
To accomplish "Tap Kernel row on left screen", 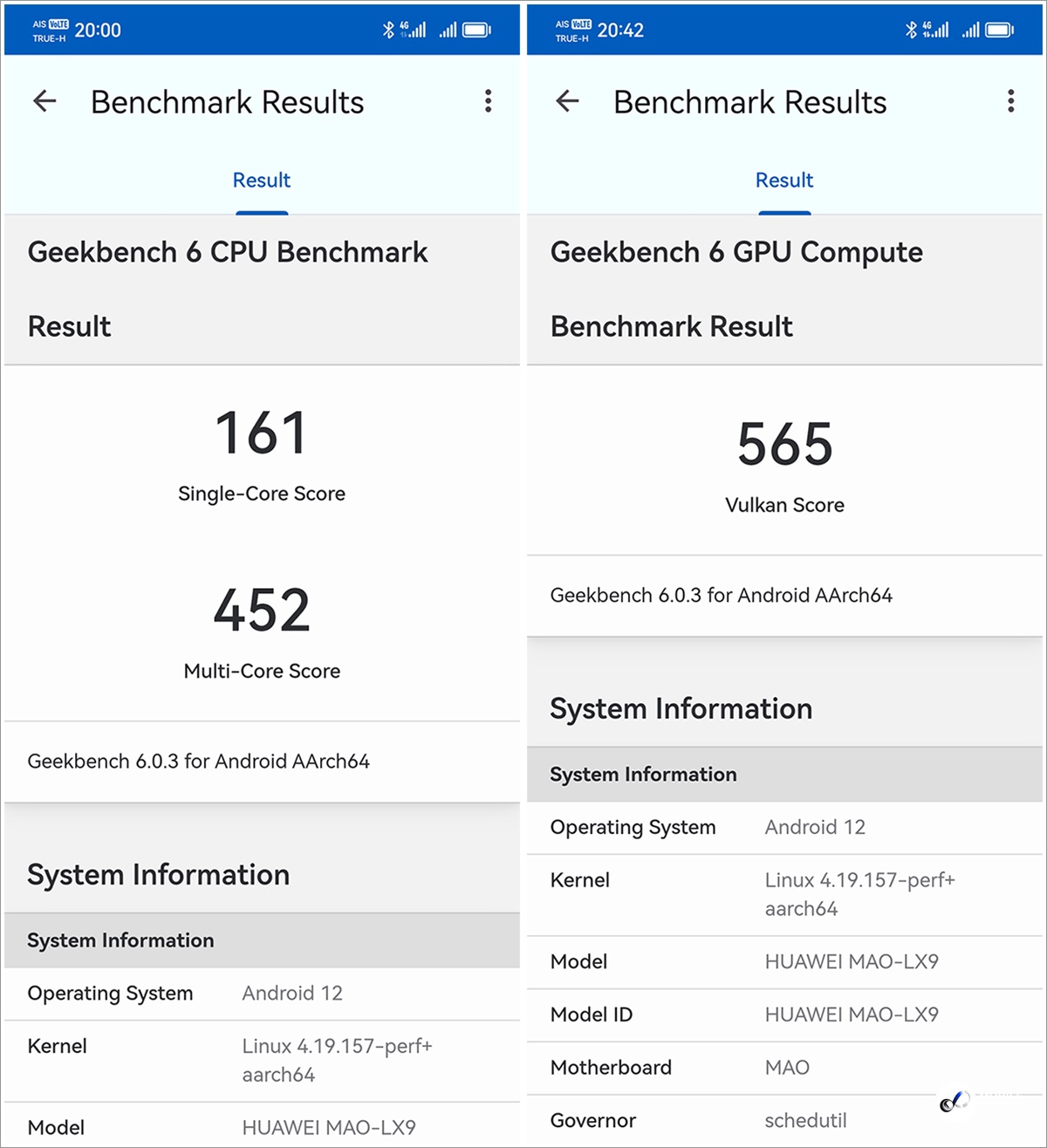I will tap(261, 1060).
